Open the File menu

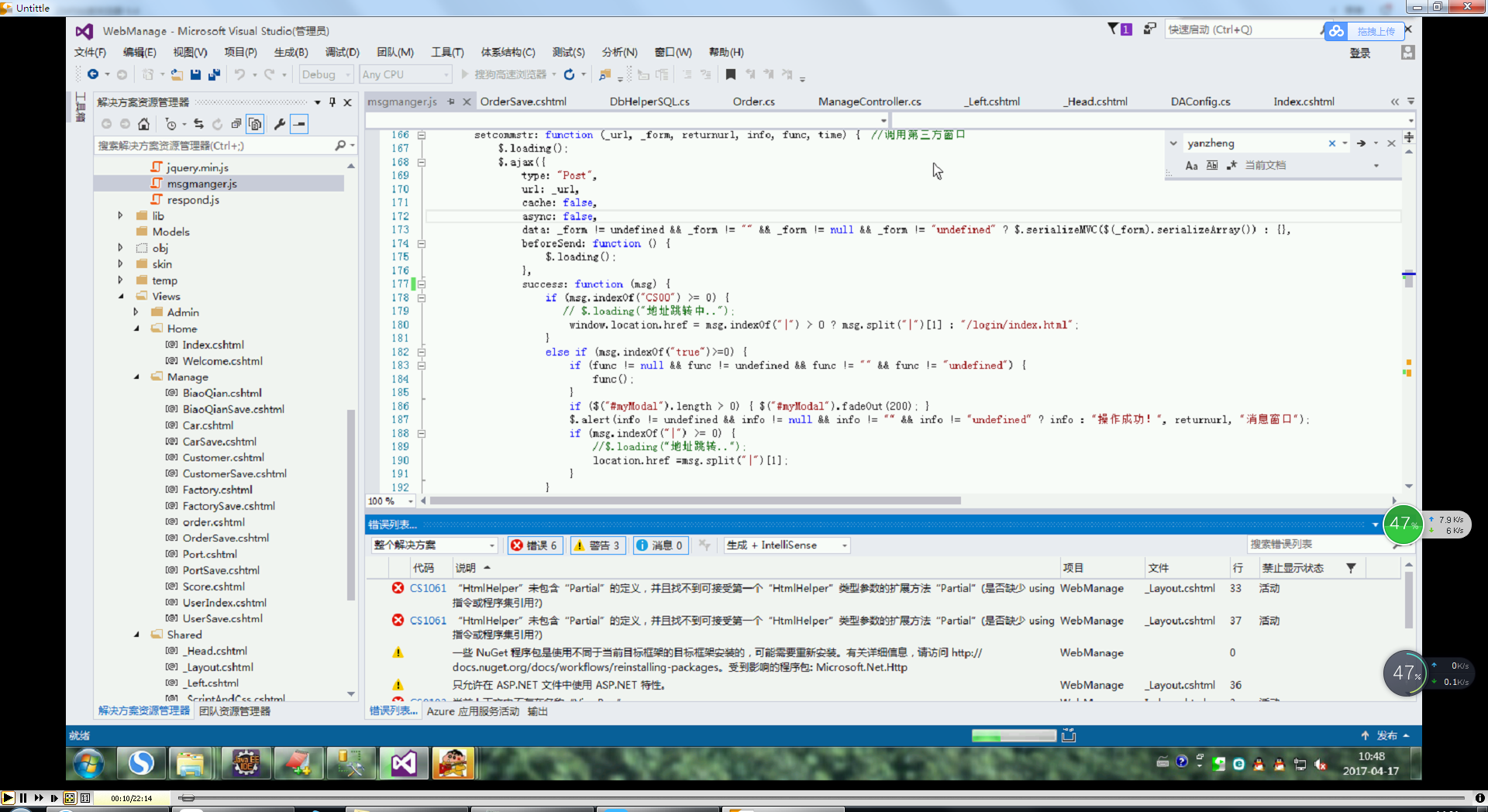pyautogui.click(x=90, y=53)
